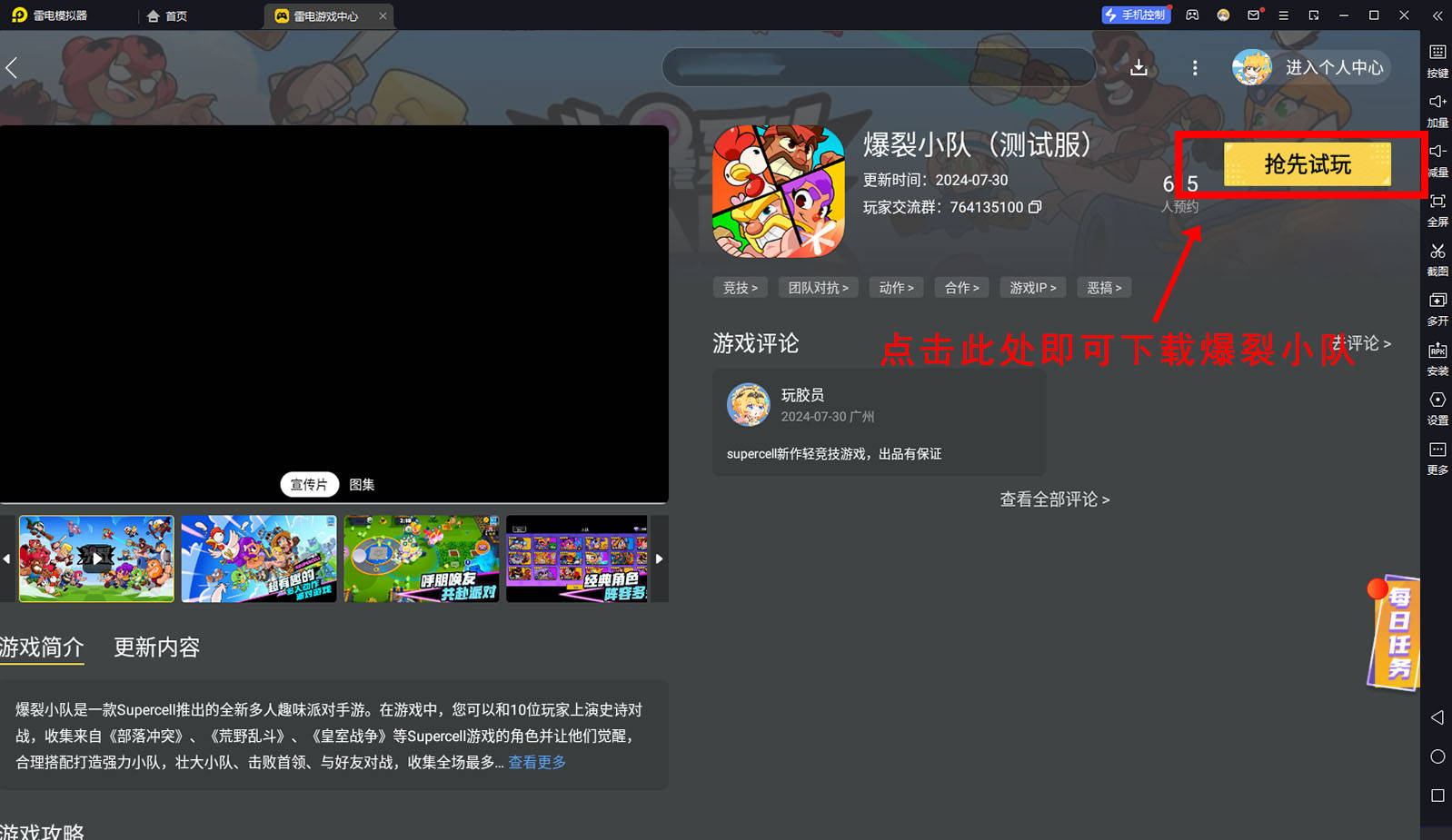Click the game title 爆裂小队（测试服）
This screenshot has width=1452, height=840.
coord(978,144)
